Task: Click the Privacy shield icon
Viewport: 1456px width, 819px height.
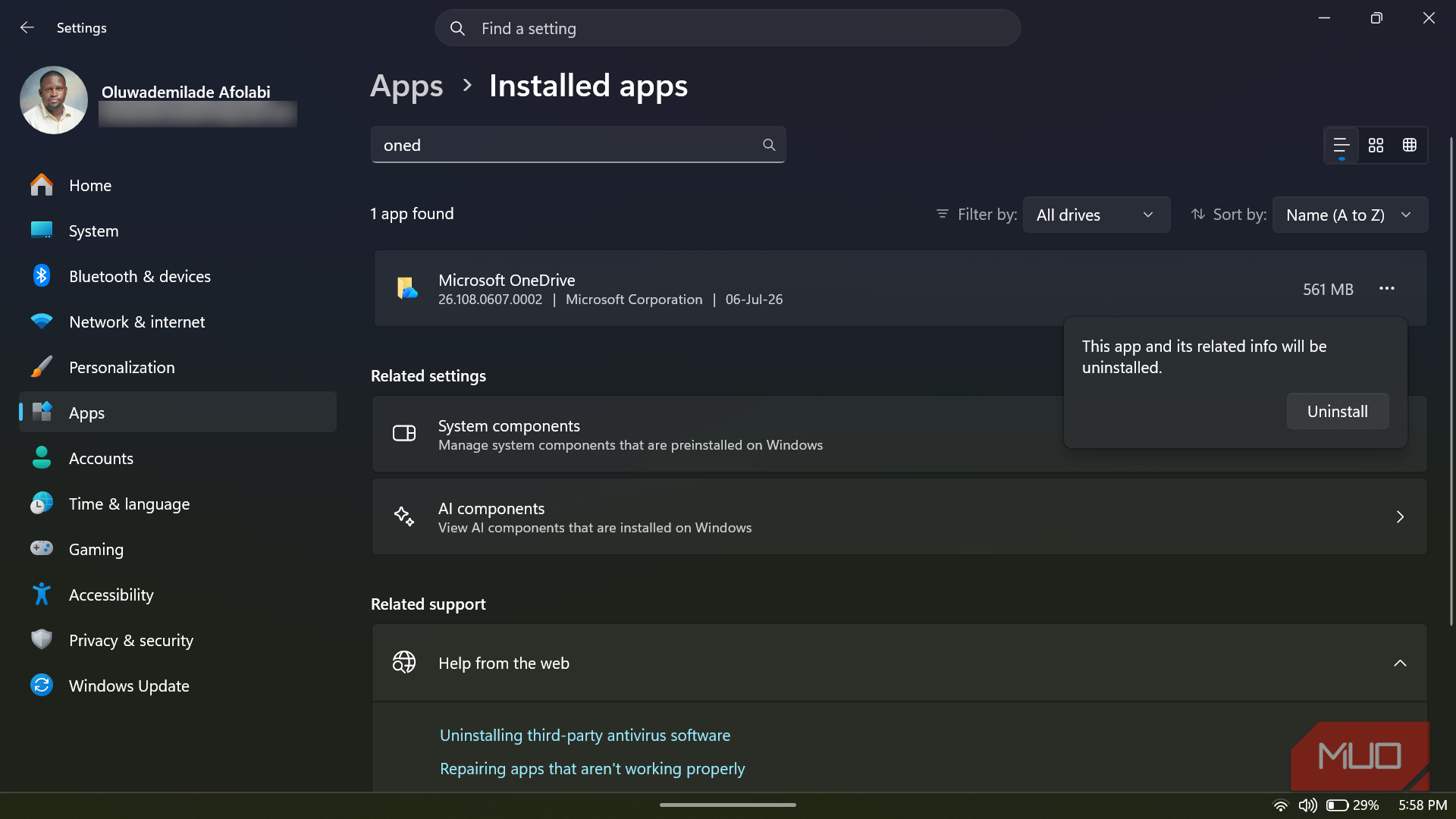Action: (42, 639)
